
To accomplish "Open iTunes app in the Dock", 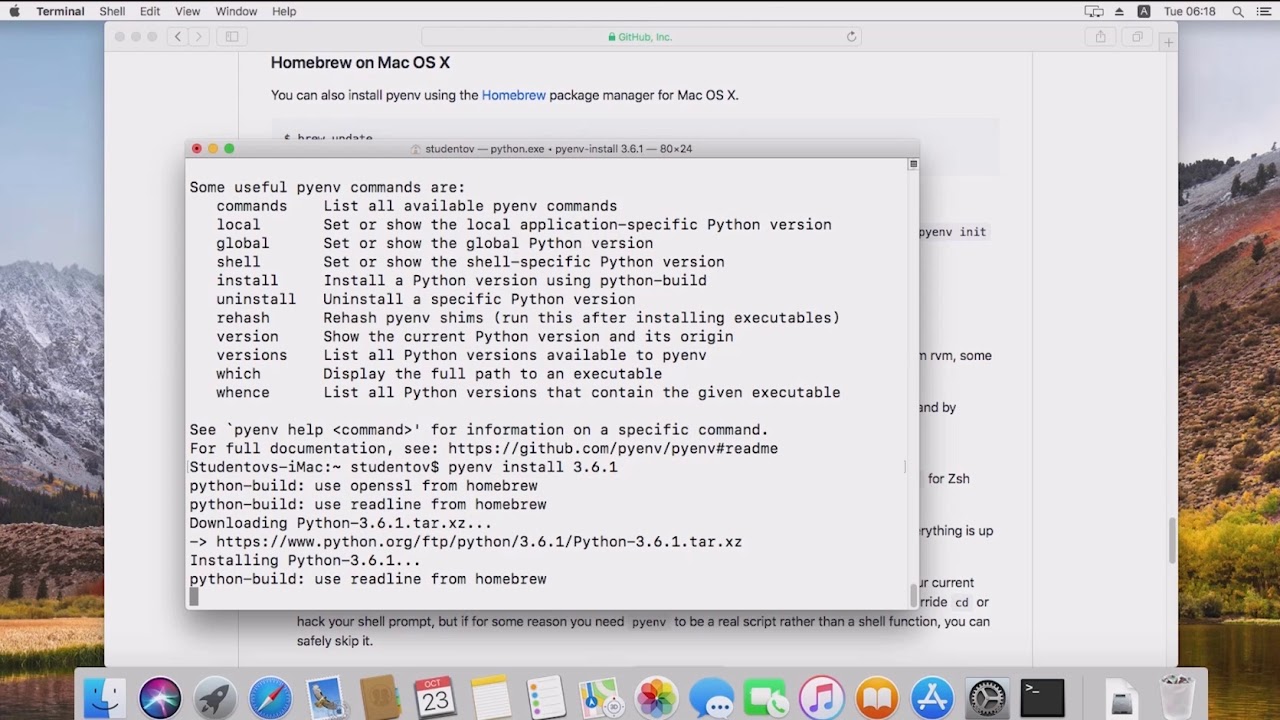I will tap(822, 697).
